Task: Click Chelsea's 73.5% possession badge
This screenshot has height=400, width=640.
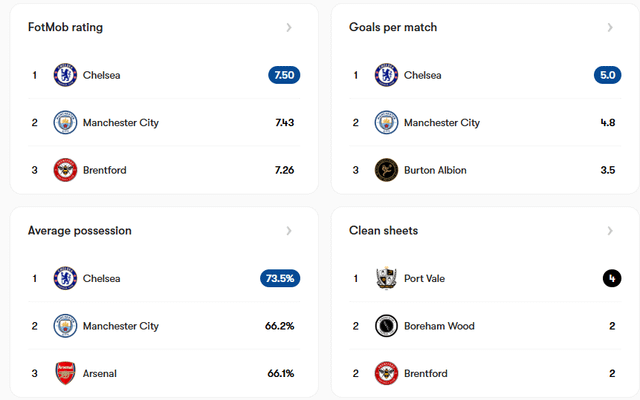Action: [x=280, y=278]
